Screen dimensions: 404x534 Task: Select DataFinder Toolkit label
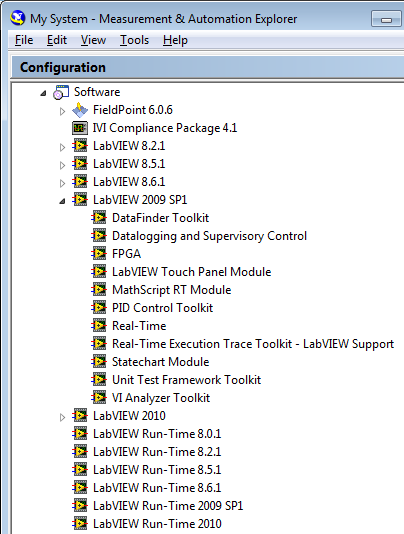pyautogui.click(x=160, y=218)
